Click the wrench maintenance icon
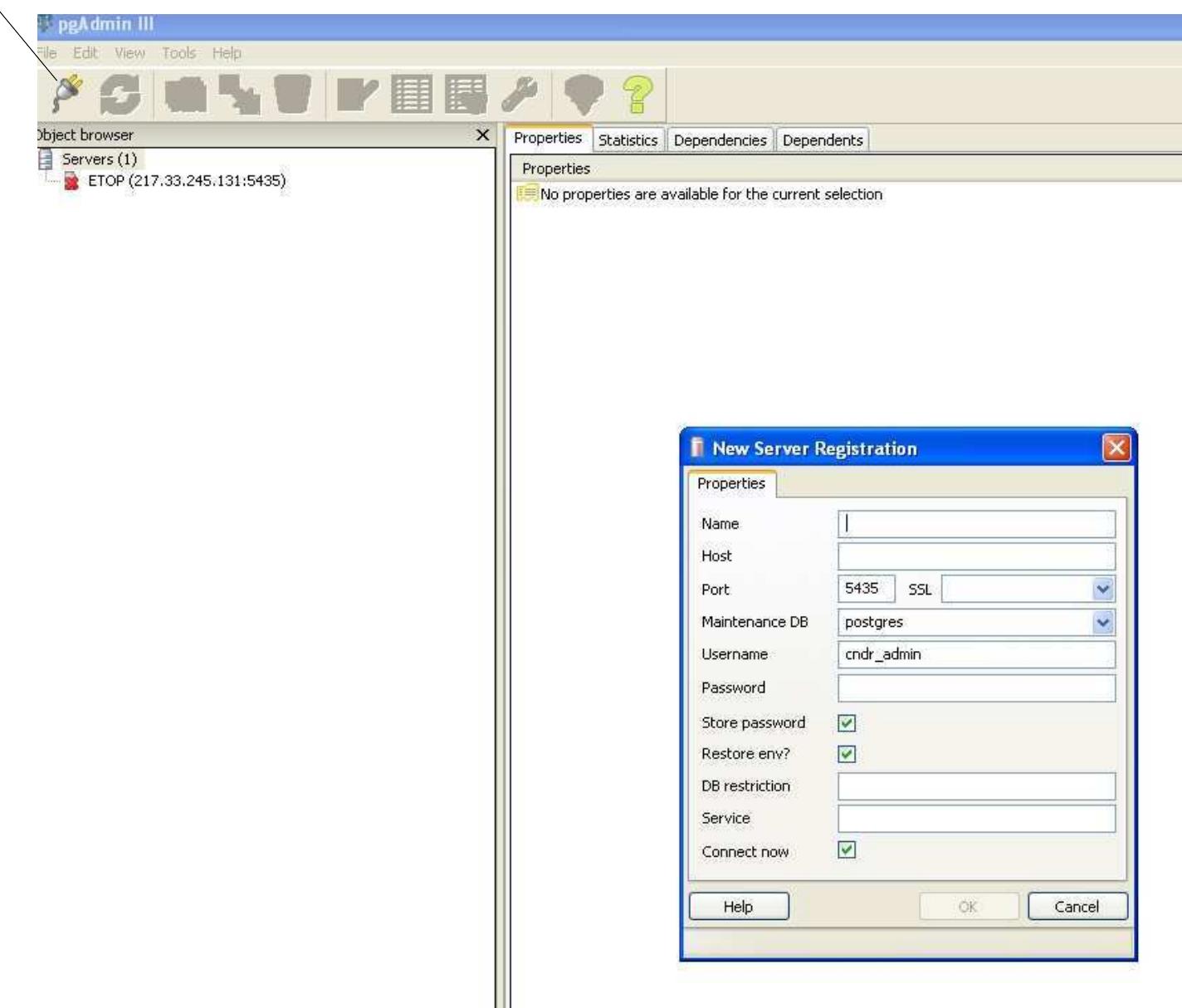 pyautogui.click(x=519, y=95)
